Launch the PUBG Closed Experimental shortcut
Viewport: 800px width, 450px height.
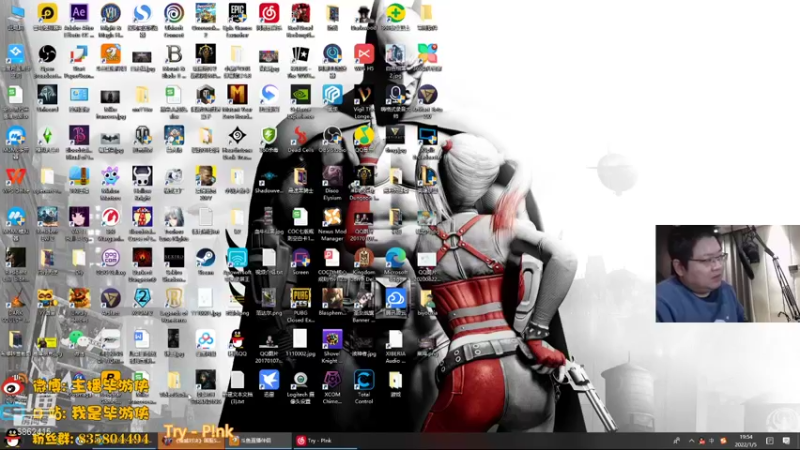click(x=301, y=298)
